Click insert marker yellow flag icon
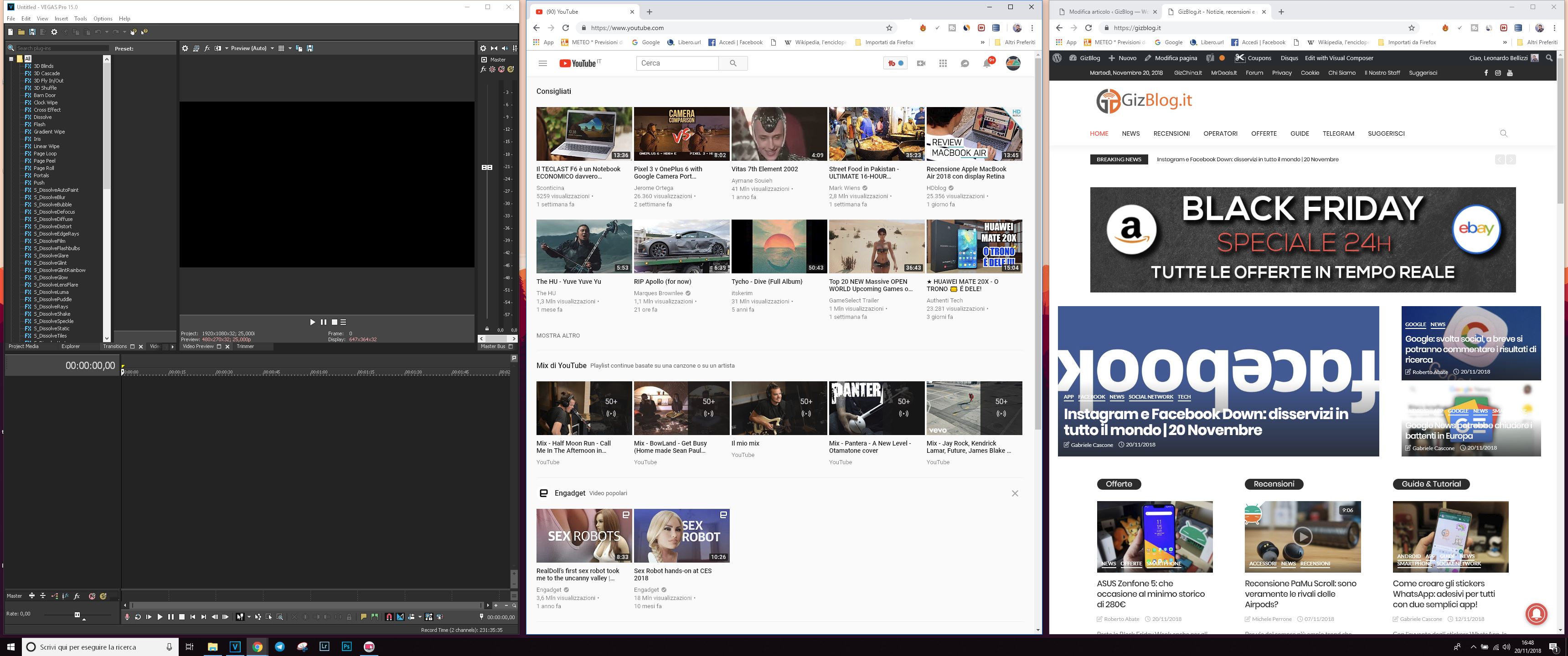1568x656 pixels. pyautogui.click(x=363, y=617)
